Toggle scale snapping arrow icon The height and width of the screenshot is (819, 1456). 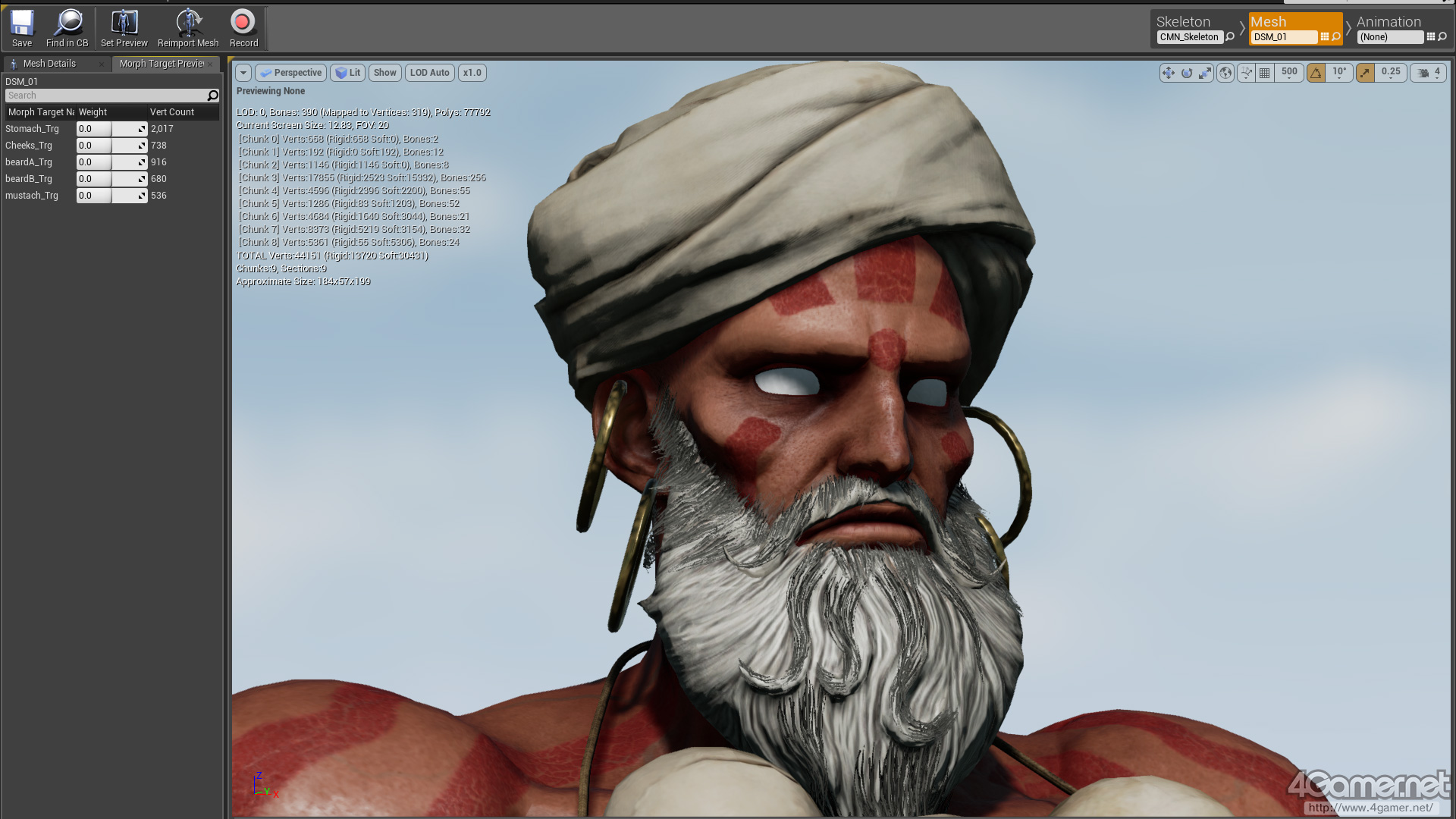point(1365,73)
